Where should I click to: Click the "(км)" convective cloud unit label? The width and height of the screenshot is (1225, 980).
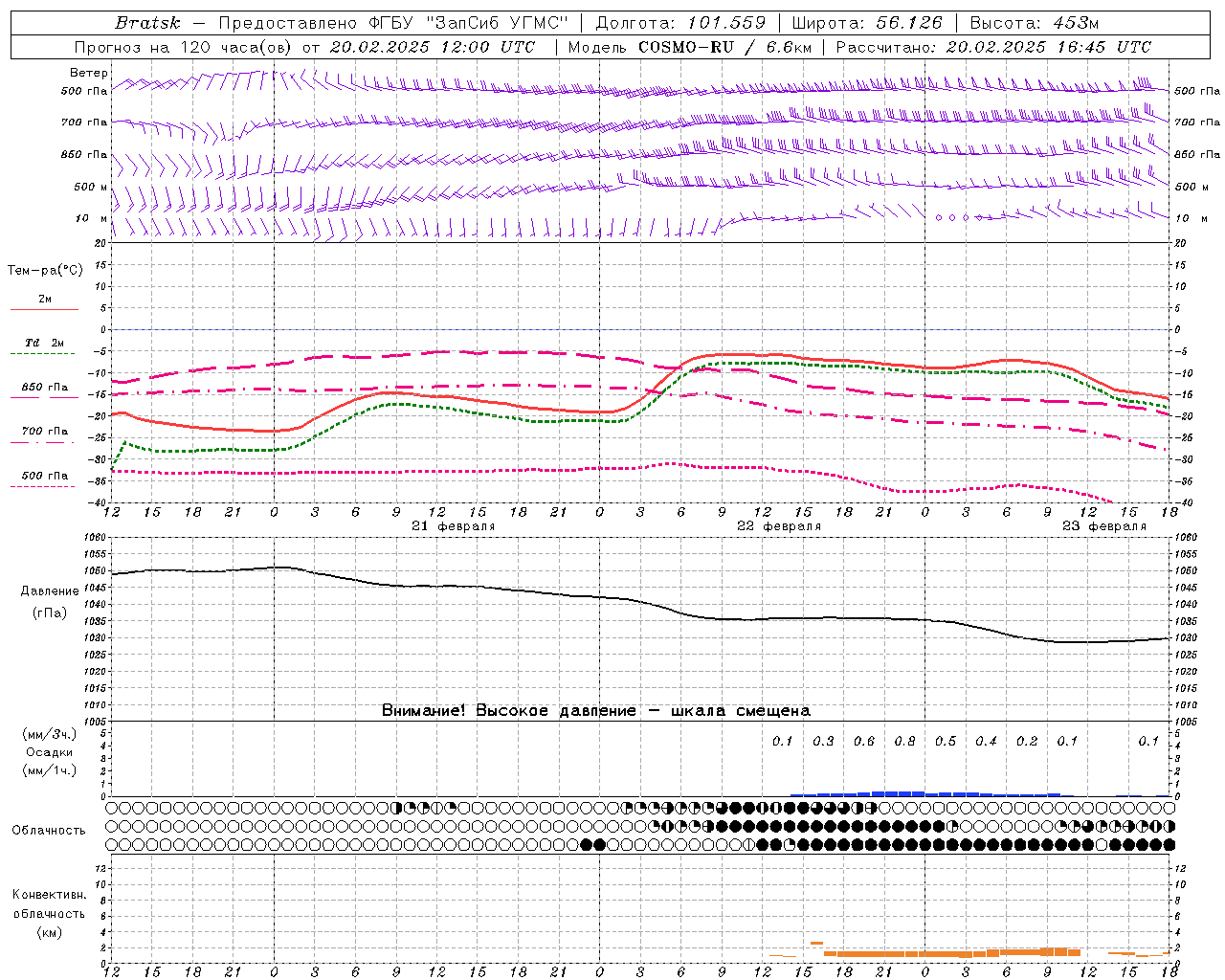(50, 932)
